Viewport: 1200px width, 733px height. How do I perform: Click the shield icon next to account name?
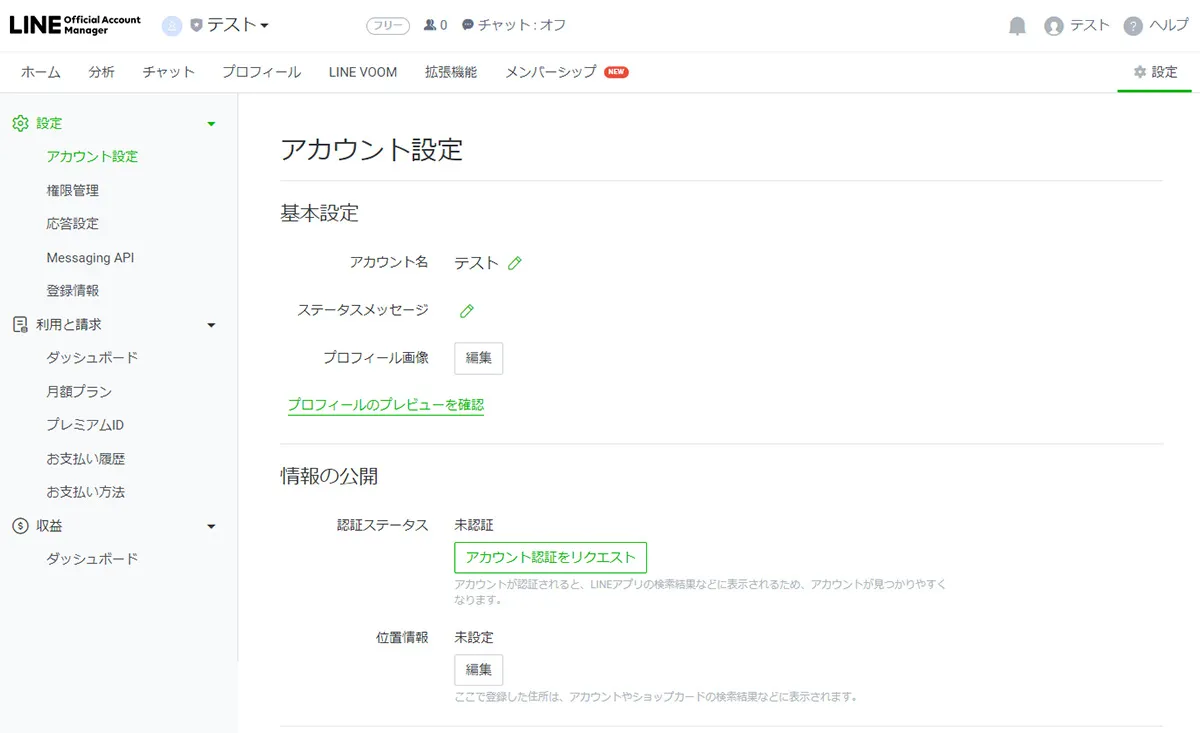(194, 25)
